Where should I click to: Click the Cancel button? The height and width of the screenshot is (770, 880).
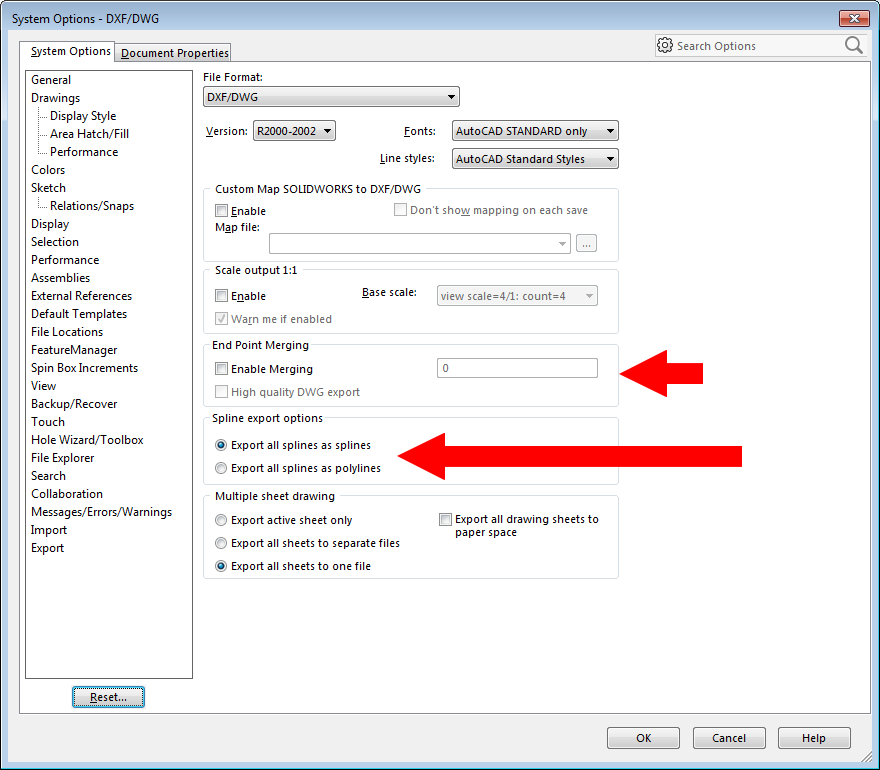pyautogui.click(x=729, y=738)
